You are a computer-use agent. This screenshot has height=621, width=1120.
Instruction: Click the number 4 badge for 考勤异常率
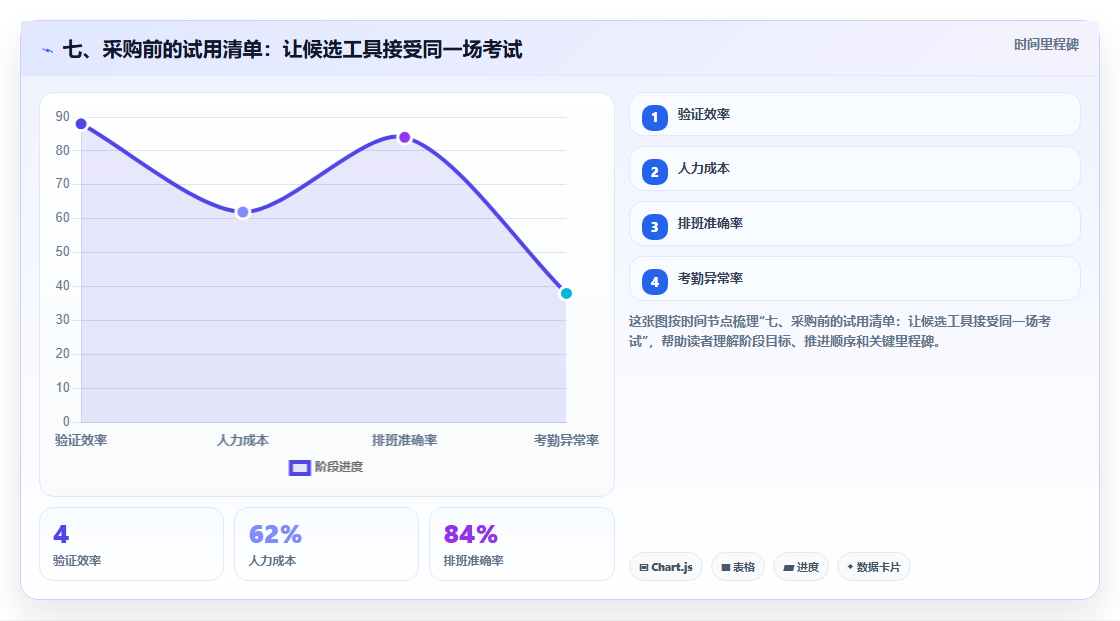click(x=654, y=282)
